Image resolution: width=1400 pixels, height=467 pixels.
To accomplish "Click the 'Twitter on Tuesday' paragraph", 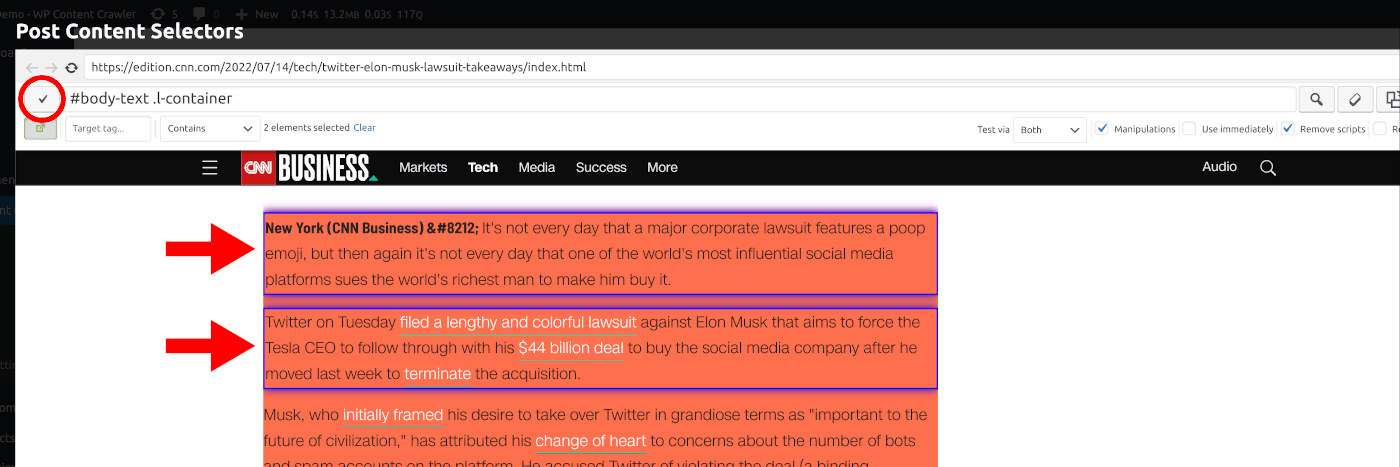I will (600, 348).
